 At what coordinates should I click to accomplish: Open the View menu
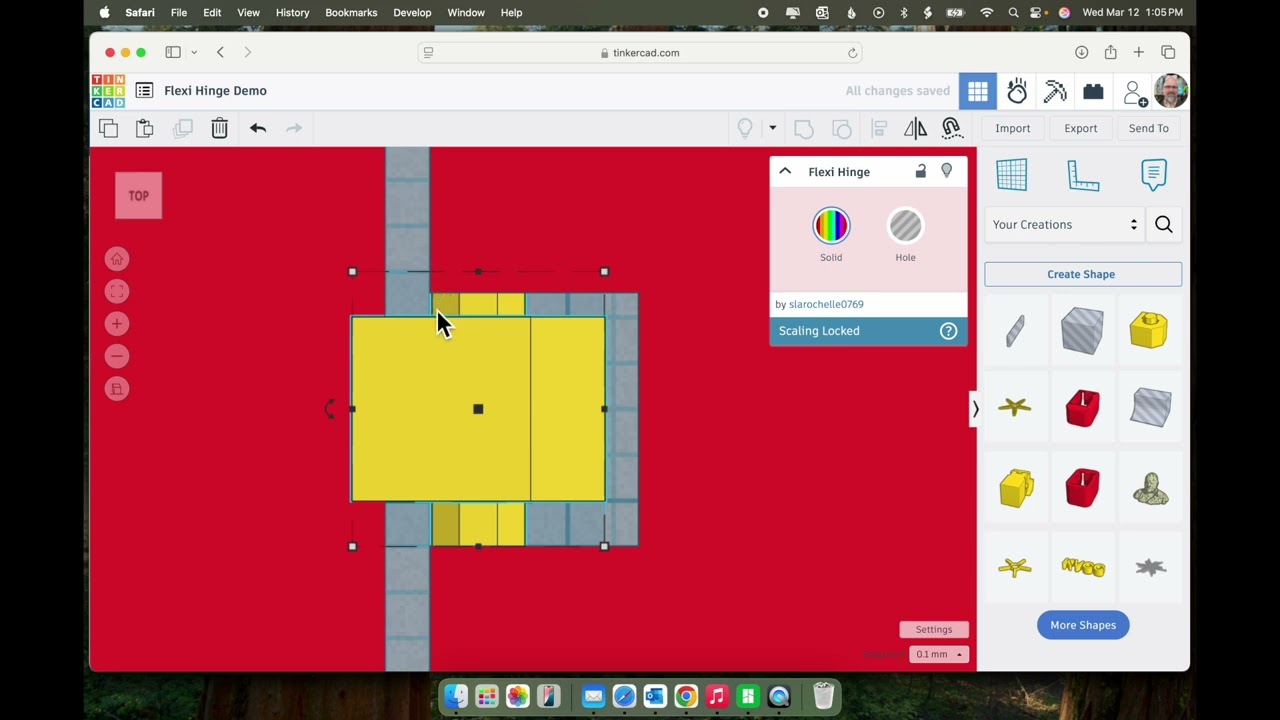click(x=248, y=12)
